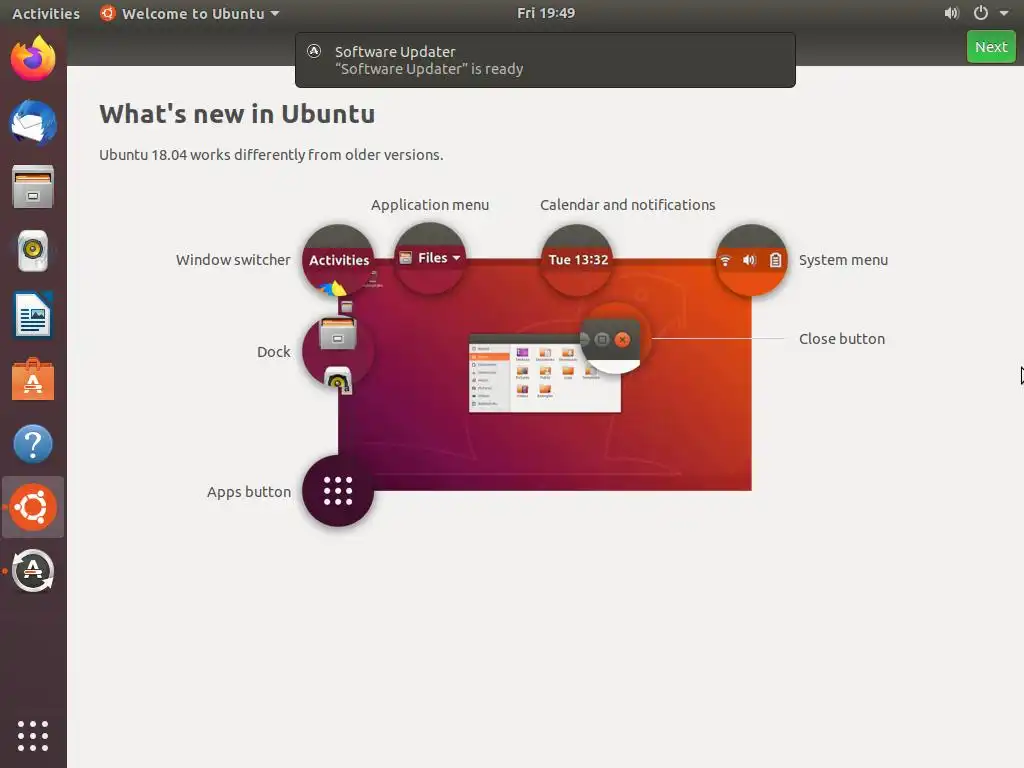Click the volume icon in top bar
The image size is (1024, 768).
[952, 13]
